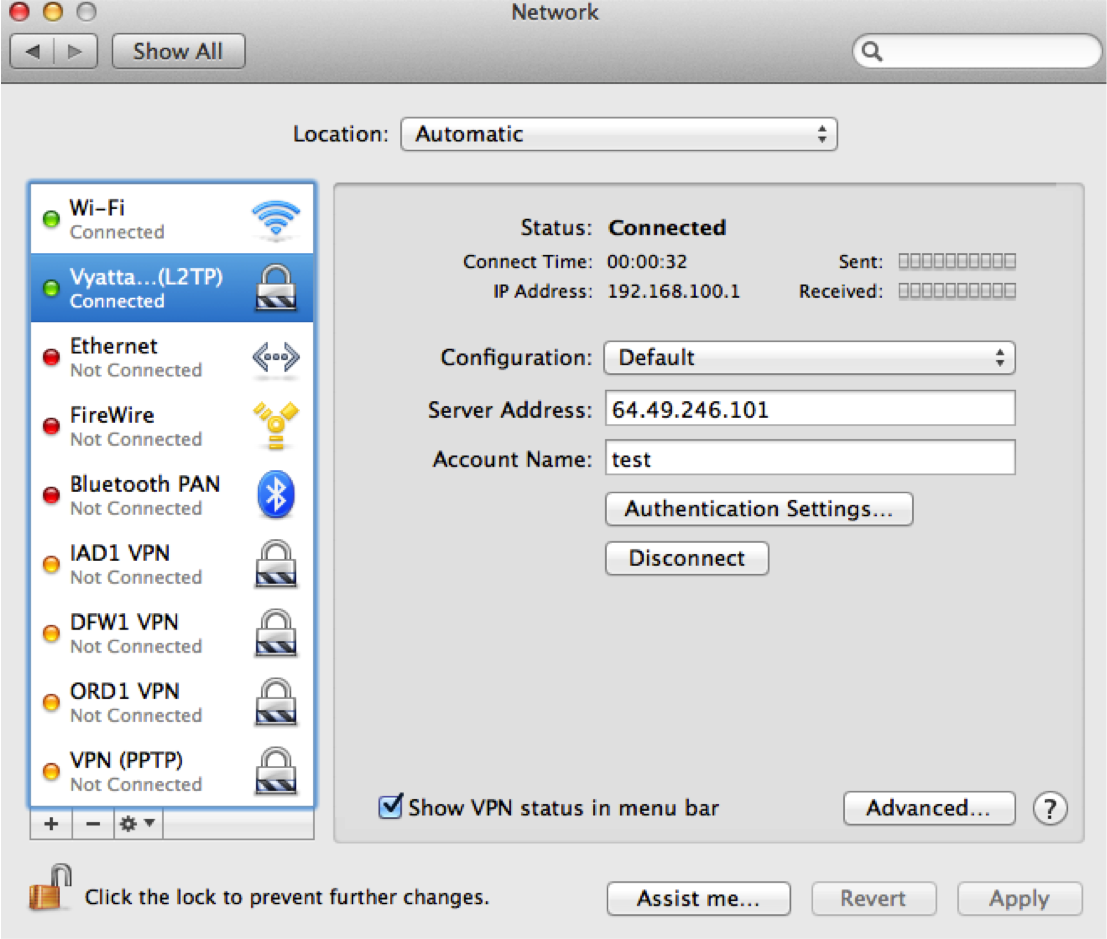Viewport: 1107px width, 939px height.
Task: Click the IAD1 VPN padlock icon
Action: 275,563
